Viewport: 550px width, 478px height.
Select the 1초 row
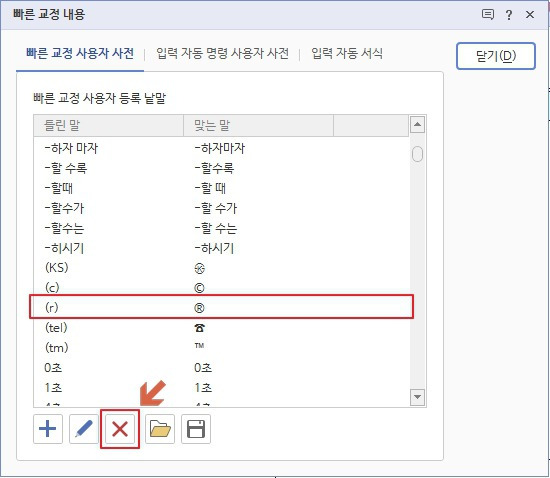(221, 388)
